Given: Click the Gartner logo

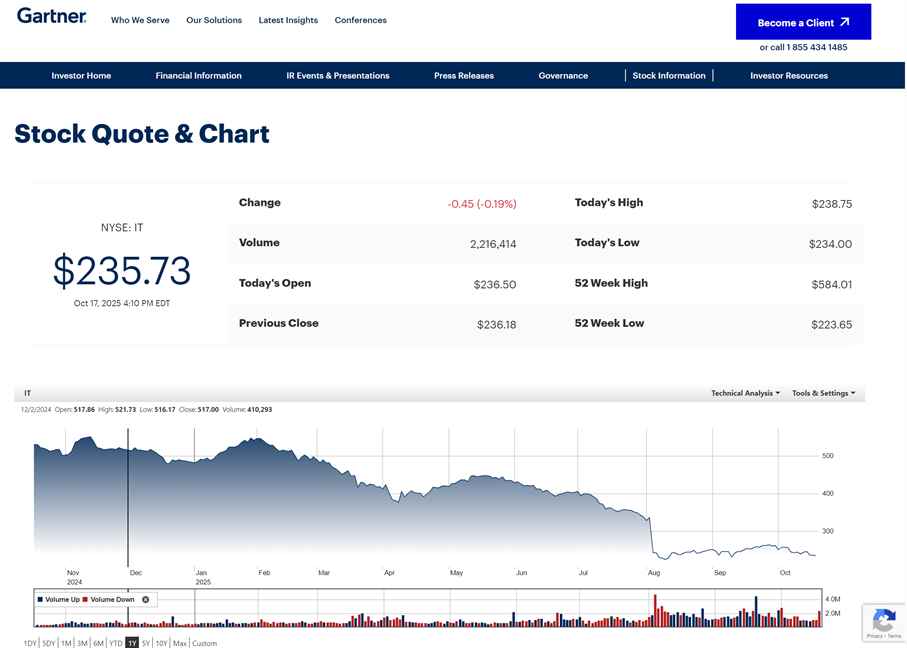Looking at the screenshot, I should (x=50, y=17).
